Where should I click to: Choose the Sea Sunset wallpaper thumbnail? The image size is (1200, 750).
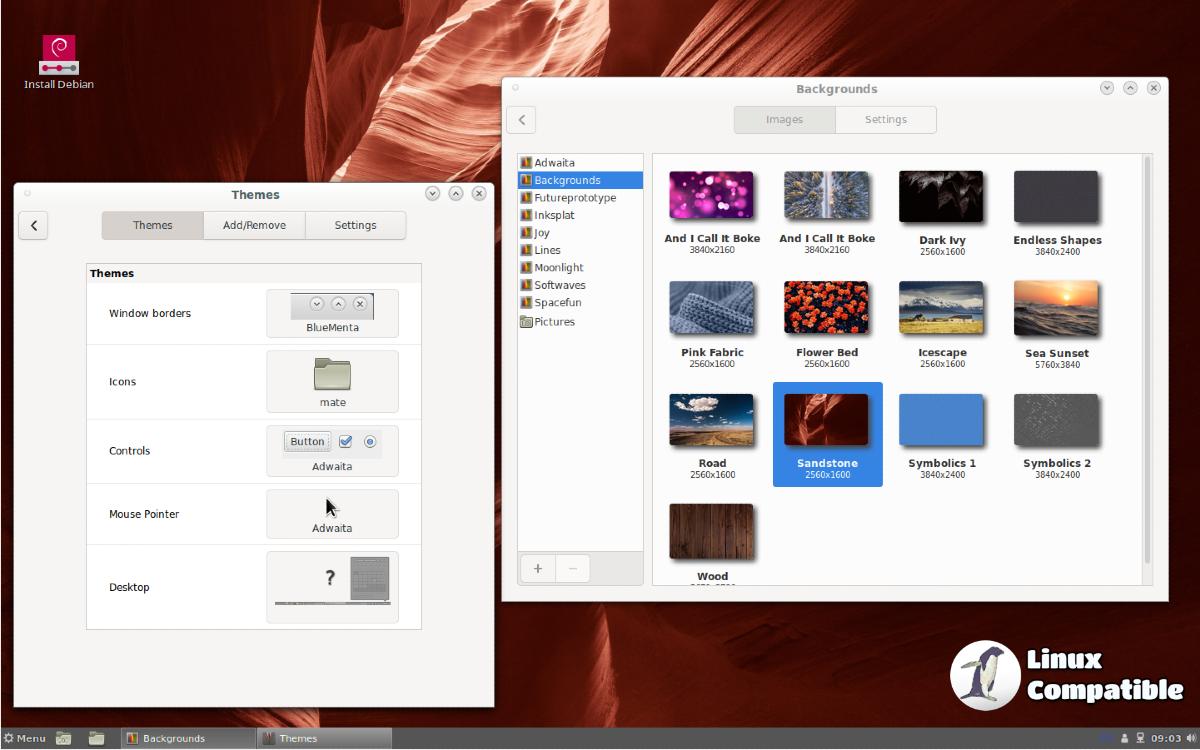[1056, 309]
